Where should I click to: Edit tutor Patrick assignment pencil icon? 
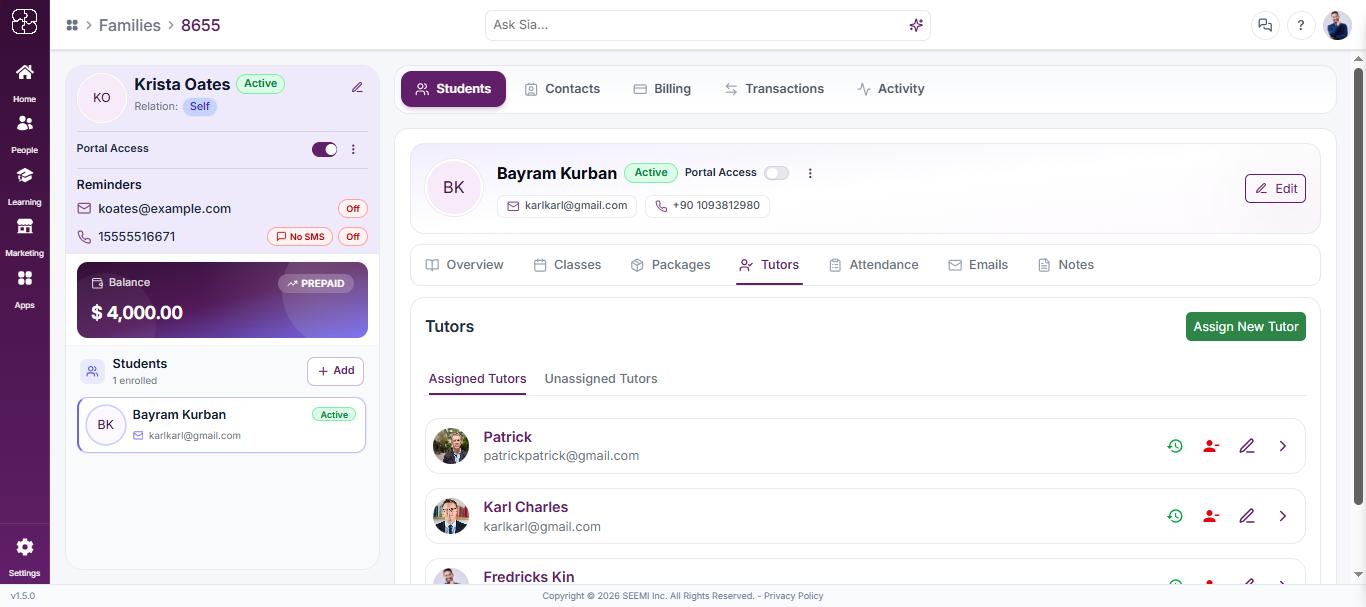click(1247, 446)
